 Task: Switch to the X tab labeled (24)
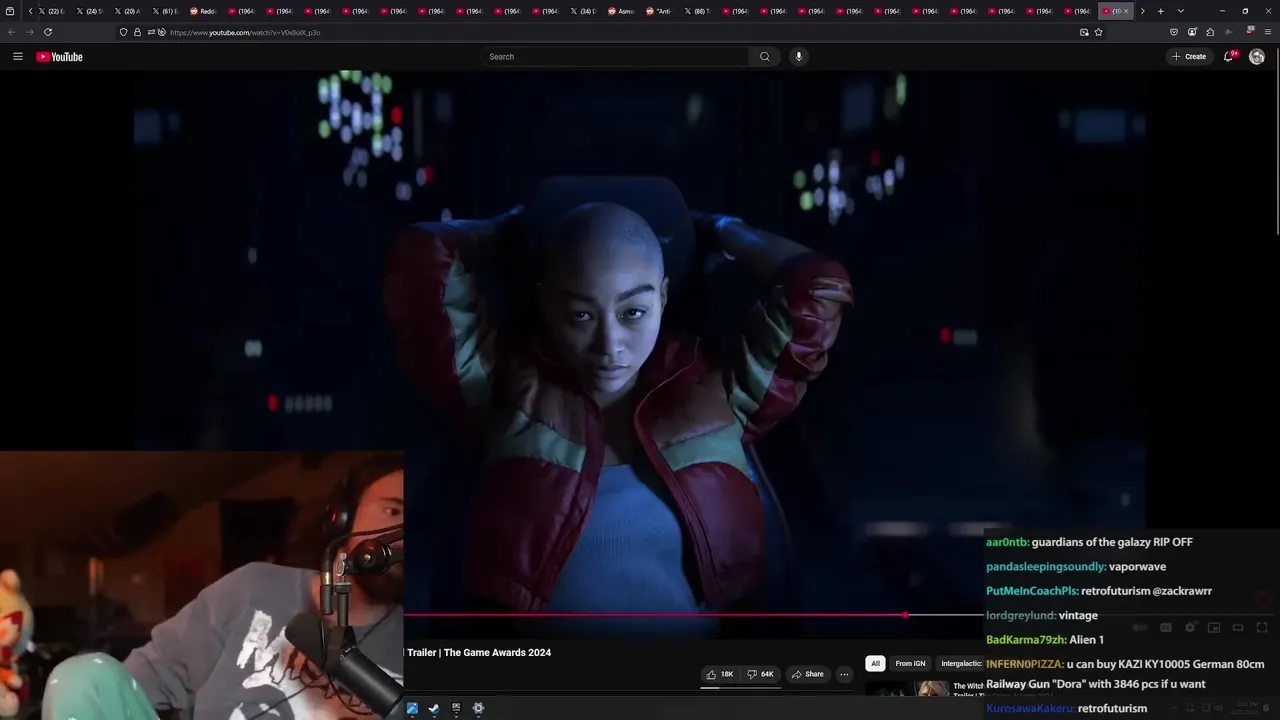(x=92, y=11)
